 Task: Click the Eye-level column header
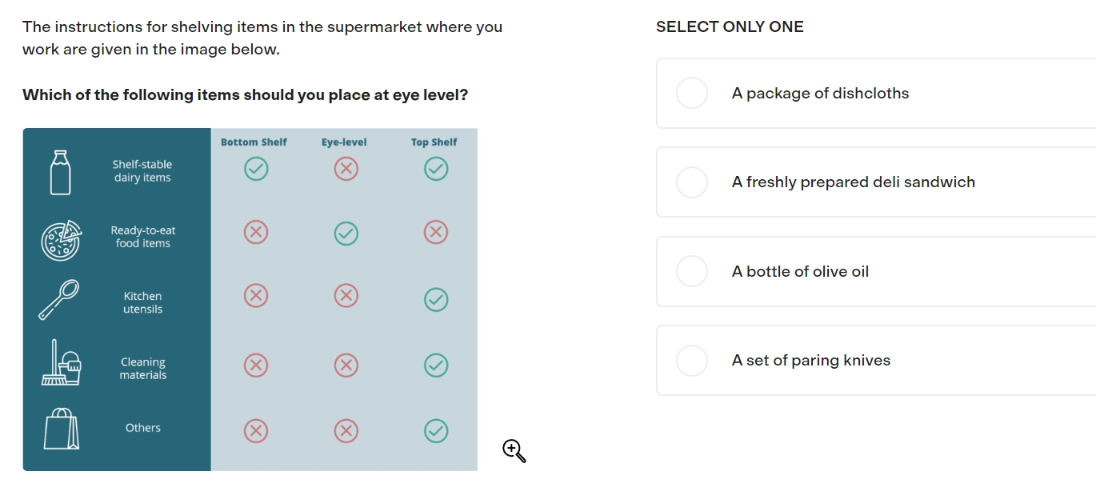click(344, 143)
